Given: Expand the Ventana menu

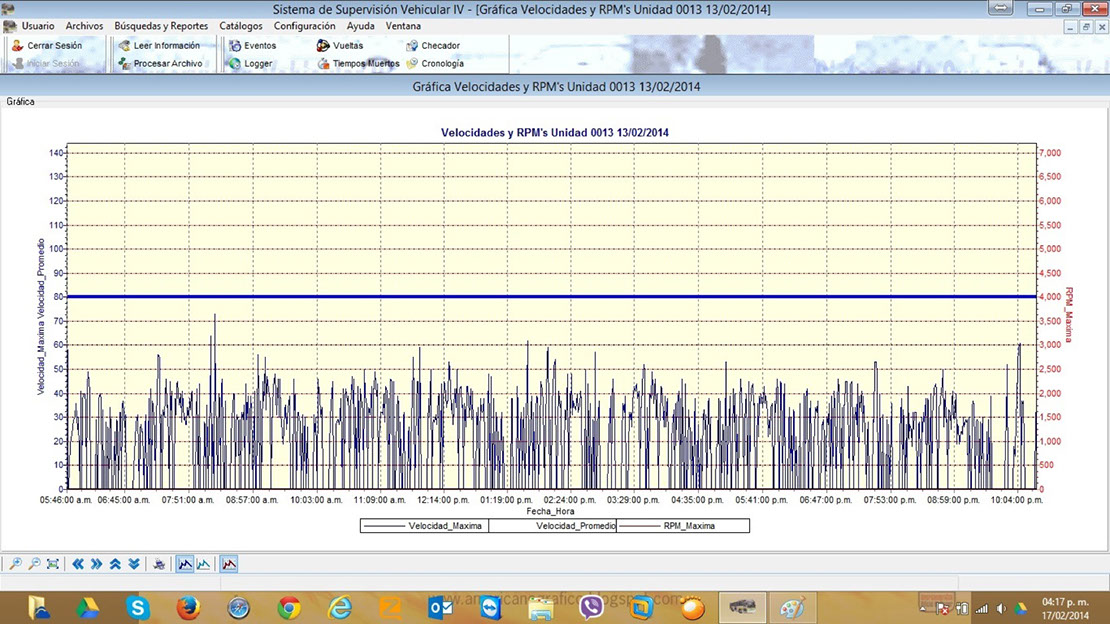Looking at the screenshot, I should tap(403, 26).
